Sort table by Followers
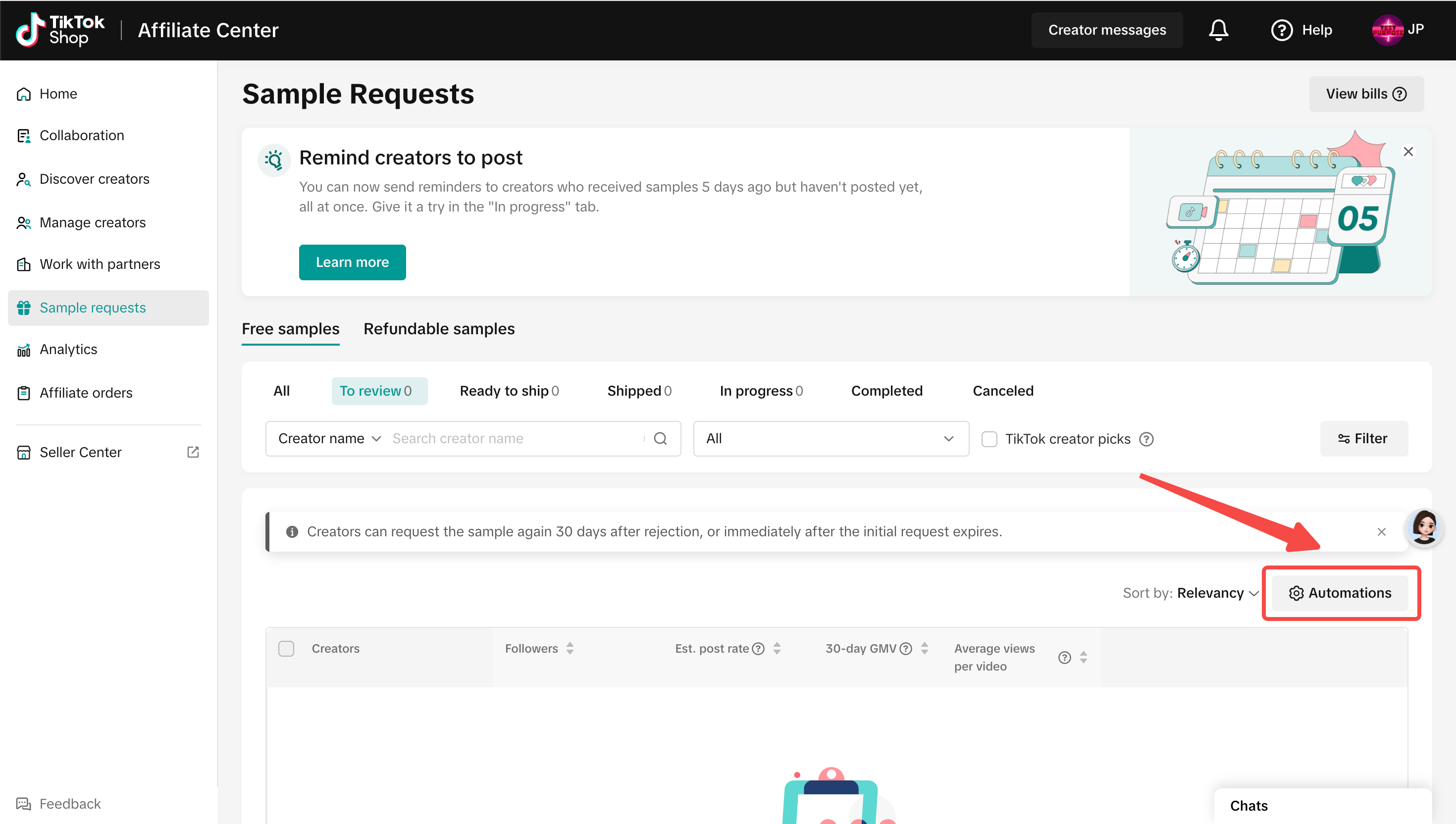 click(x=570, y=649)
